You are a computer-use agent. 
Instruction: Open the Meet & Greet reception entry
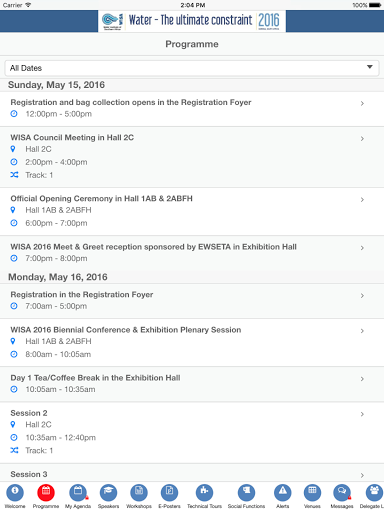192,253
